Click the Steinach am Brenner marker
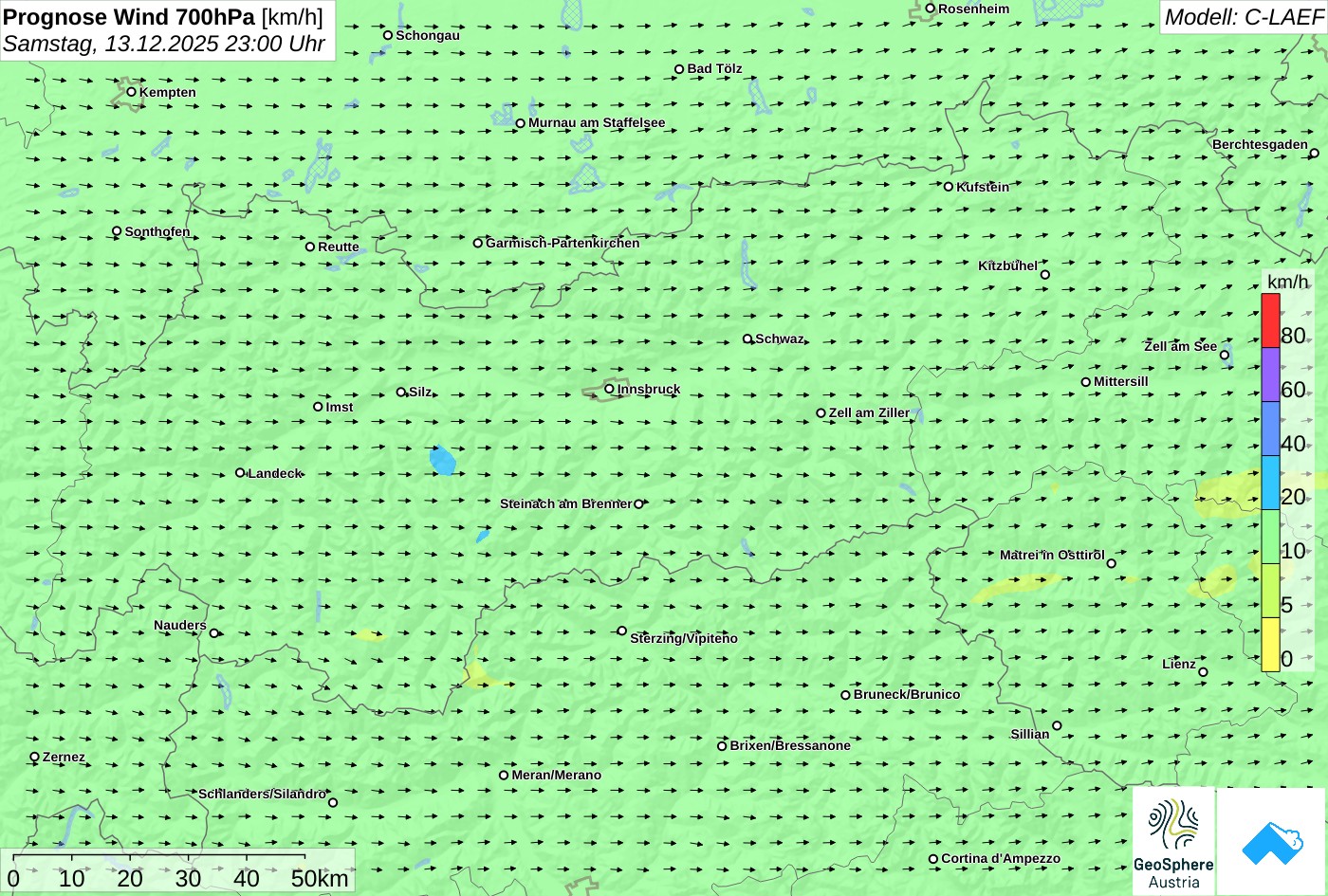The image size is (1328, 896). 638,504
